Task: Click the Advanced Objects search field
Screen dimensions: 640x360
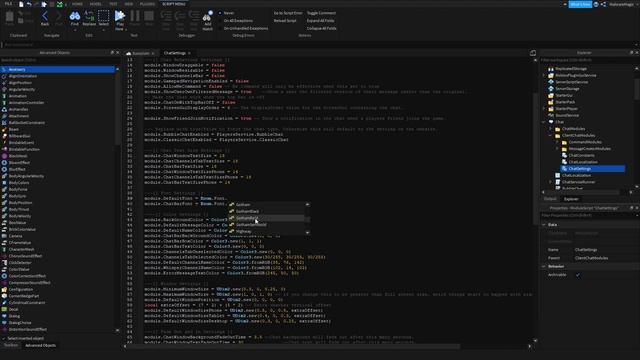Action: pyautogui.click(x=58, y=60)
